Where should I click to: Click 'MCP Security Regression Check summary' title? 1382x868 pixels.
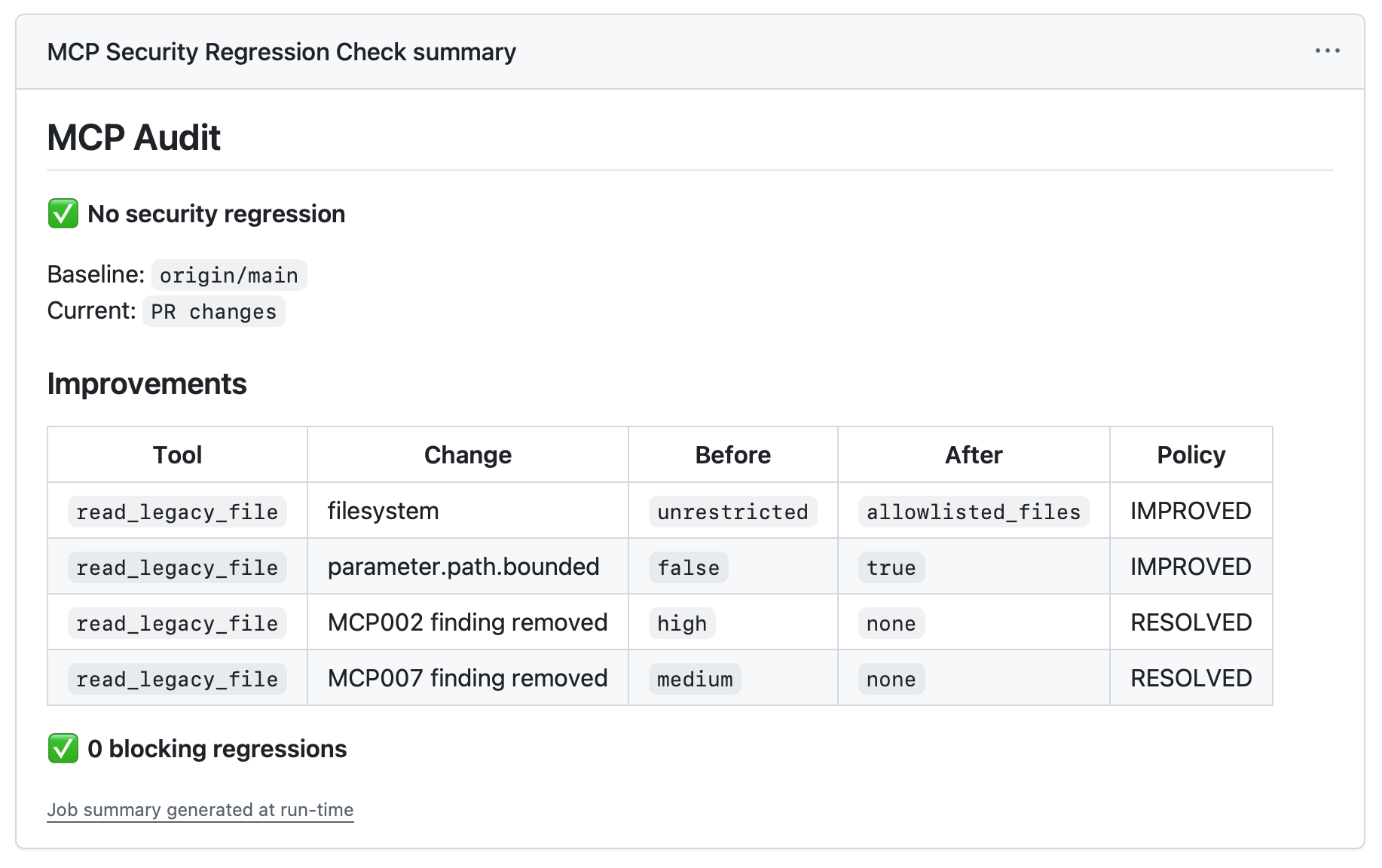click(282, 52)
